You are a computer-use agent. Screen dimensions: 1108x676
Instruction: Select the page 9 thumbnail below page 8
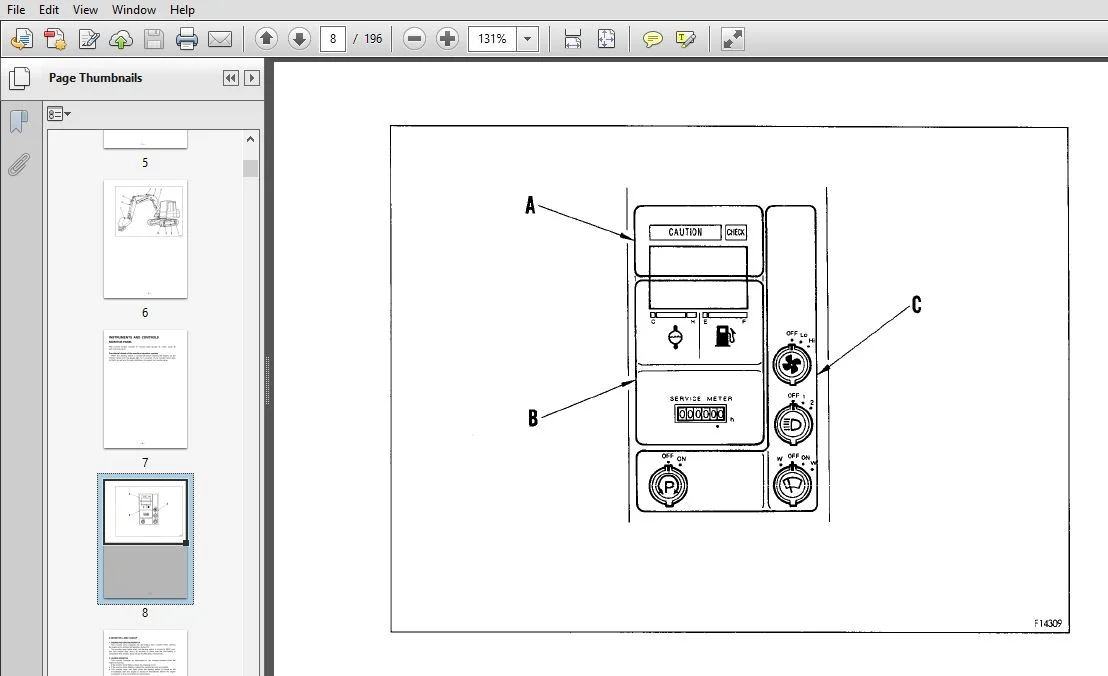click(146, 653)
